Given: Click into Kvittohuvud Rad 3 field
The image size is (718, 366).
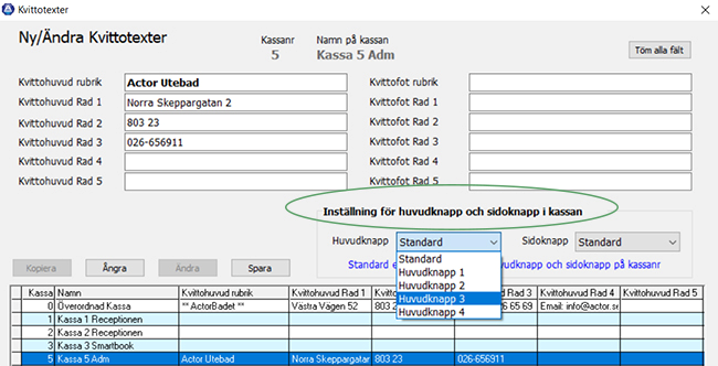Looking at the screenshot, I should (x=236, y=142).
